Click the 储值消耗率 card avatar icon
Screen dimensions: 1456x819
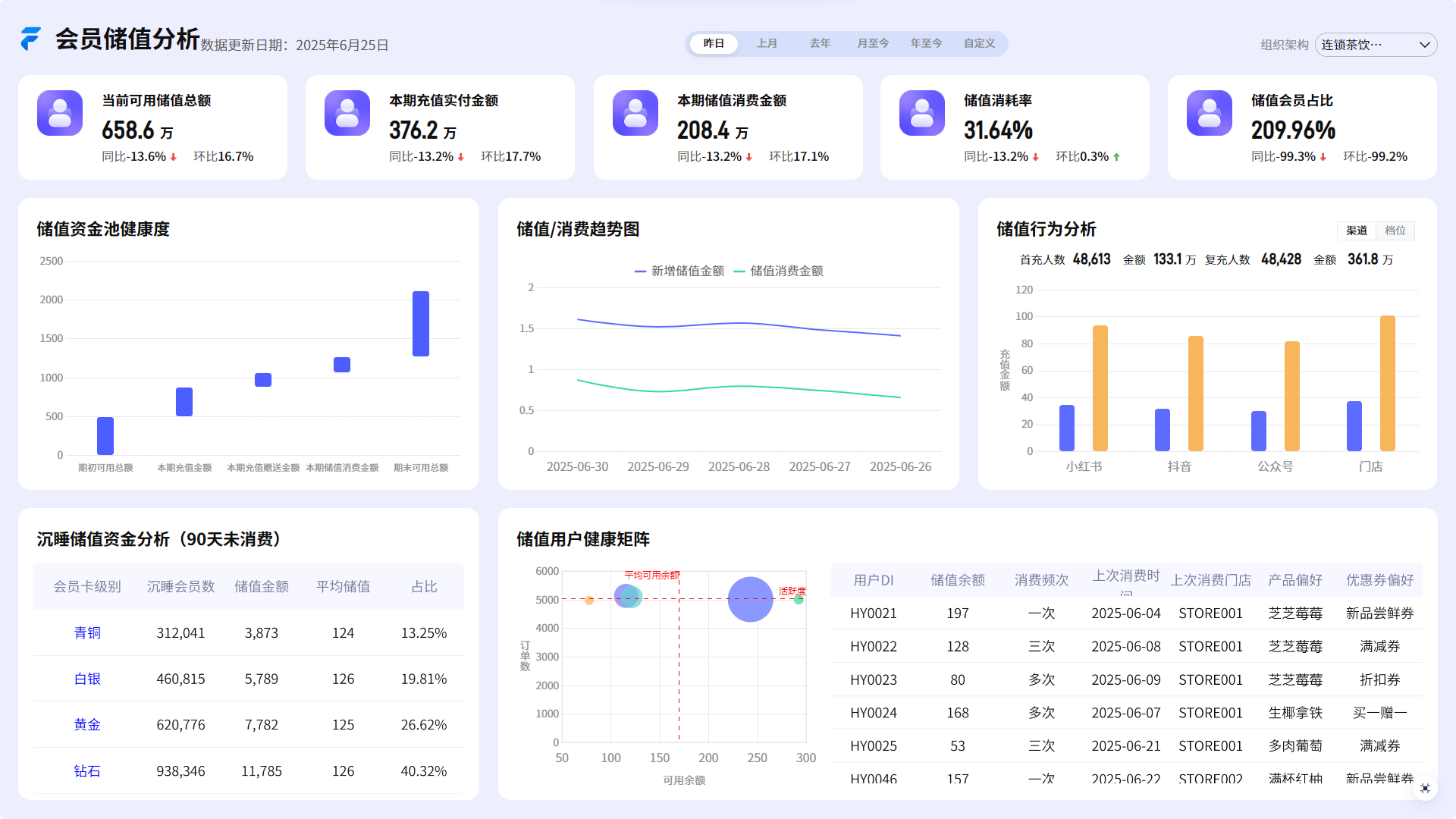coord(922,113)
